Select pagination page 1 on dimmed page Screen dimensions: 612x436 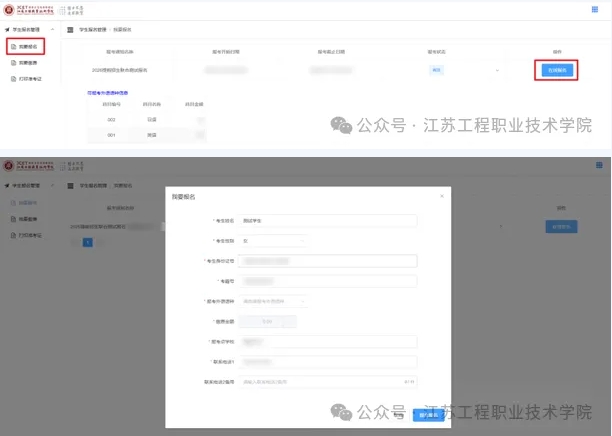88,242
